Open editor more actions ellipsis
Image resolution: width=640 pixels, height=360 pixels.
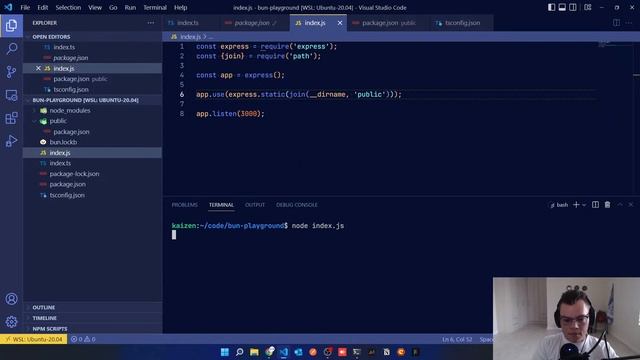(x=629, y=23)
